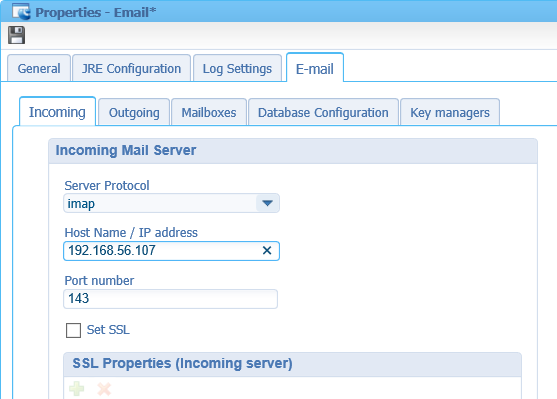Click the SSL Properties (Incoming server) header
557x399 pixels.
(x=292, y=364)
